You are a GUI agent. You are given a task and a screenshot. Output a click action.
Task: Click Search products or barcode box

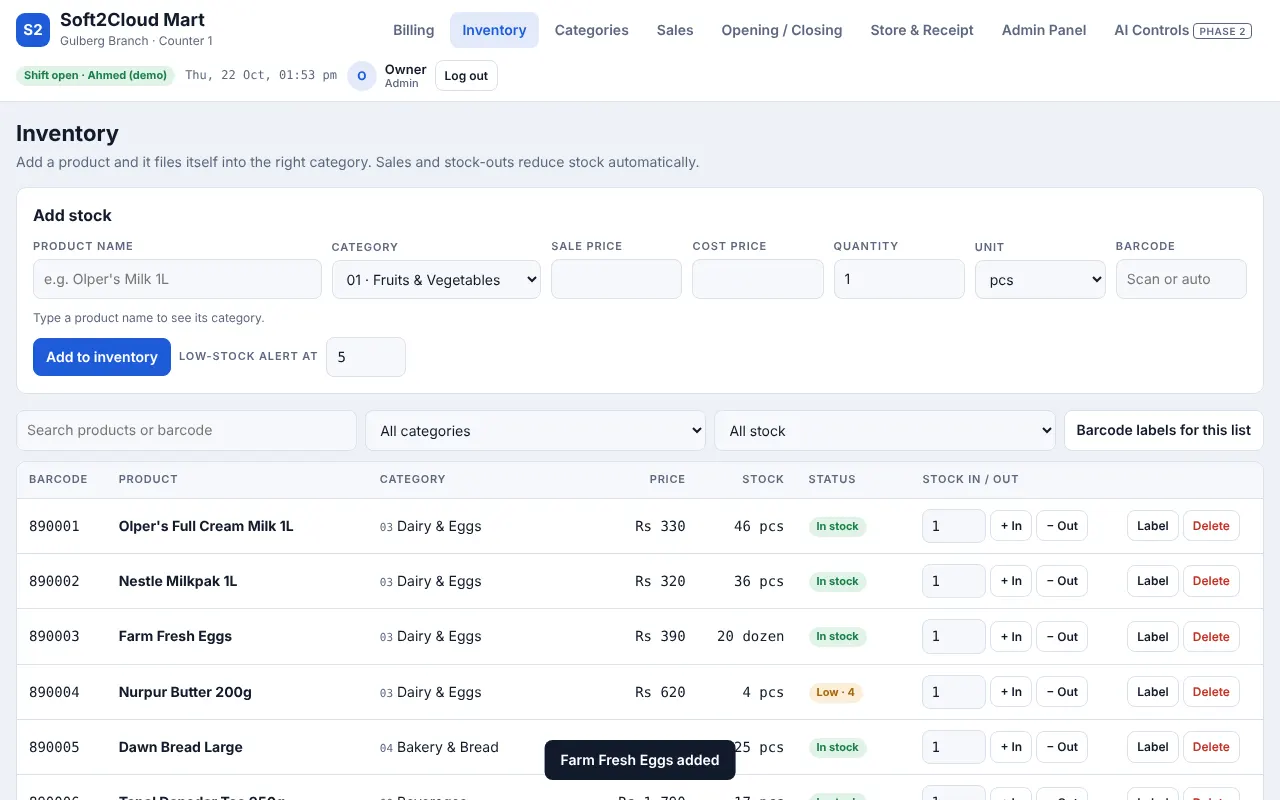186,430
